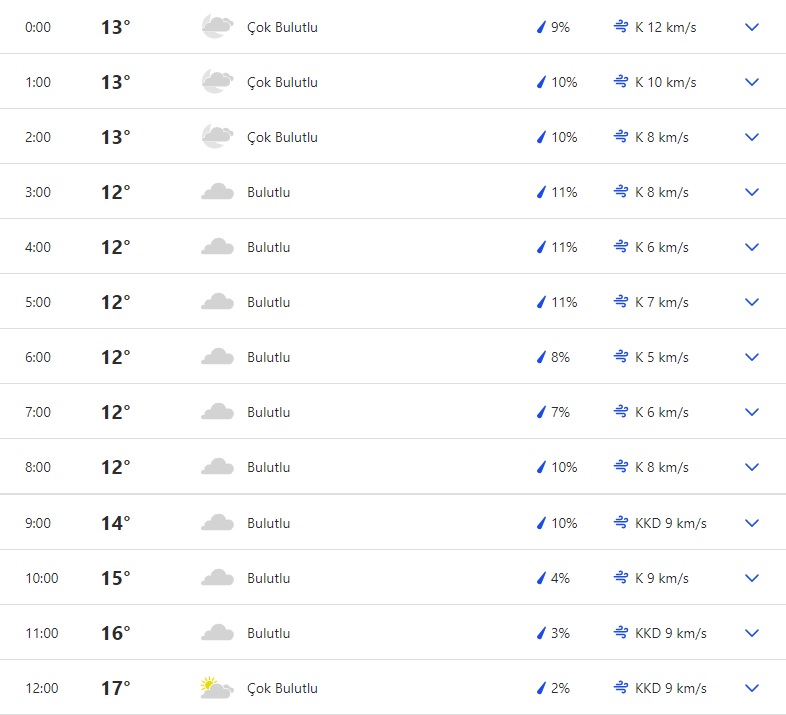This screenshot has height=715, width=786.
Task: Click the wind icon beside K 12 km/s
Action: [x=621, y=27]
